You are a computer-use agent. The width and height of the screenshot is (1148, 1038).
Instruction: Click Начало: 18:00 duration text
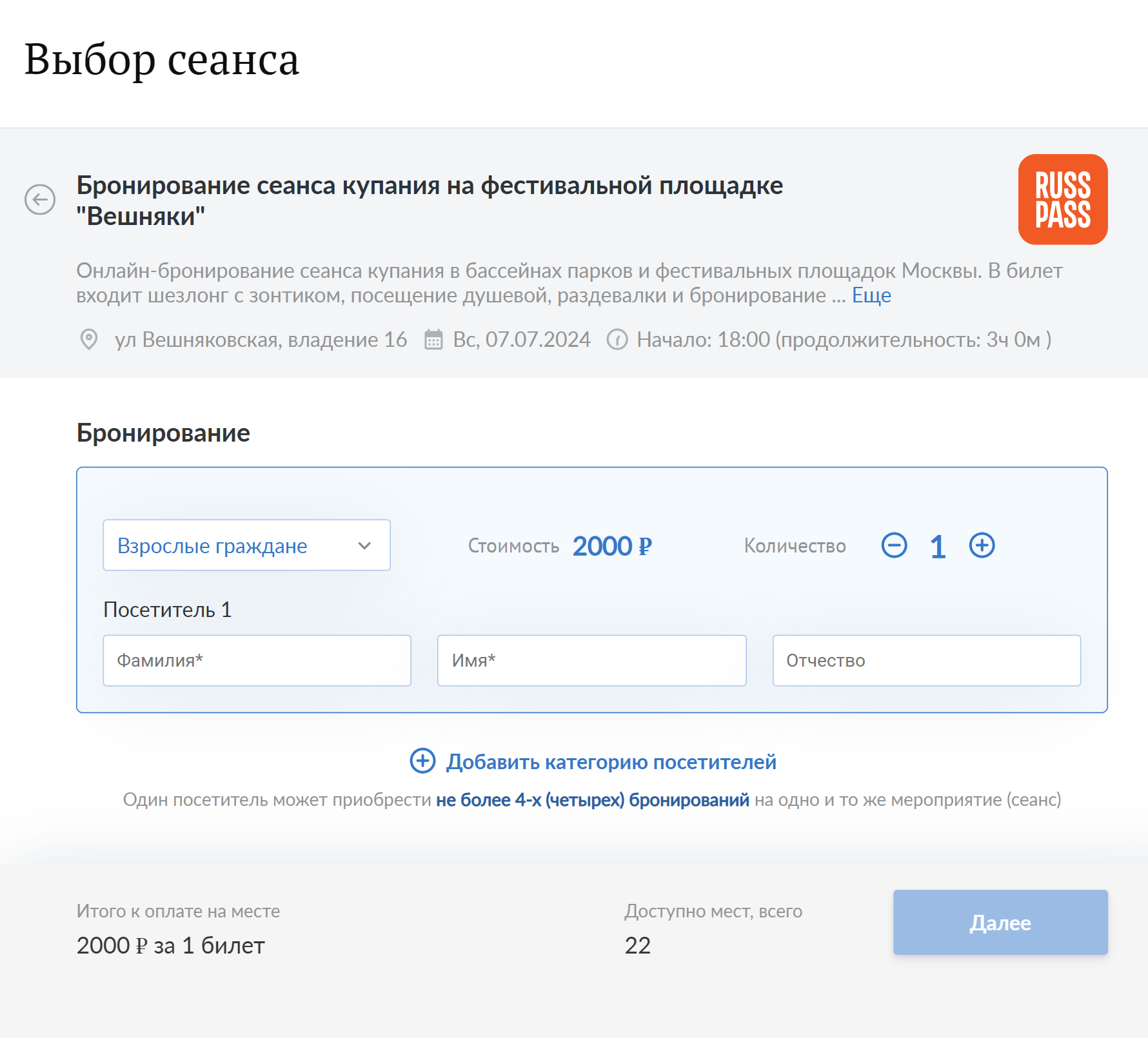[x=844, y=340]
